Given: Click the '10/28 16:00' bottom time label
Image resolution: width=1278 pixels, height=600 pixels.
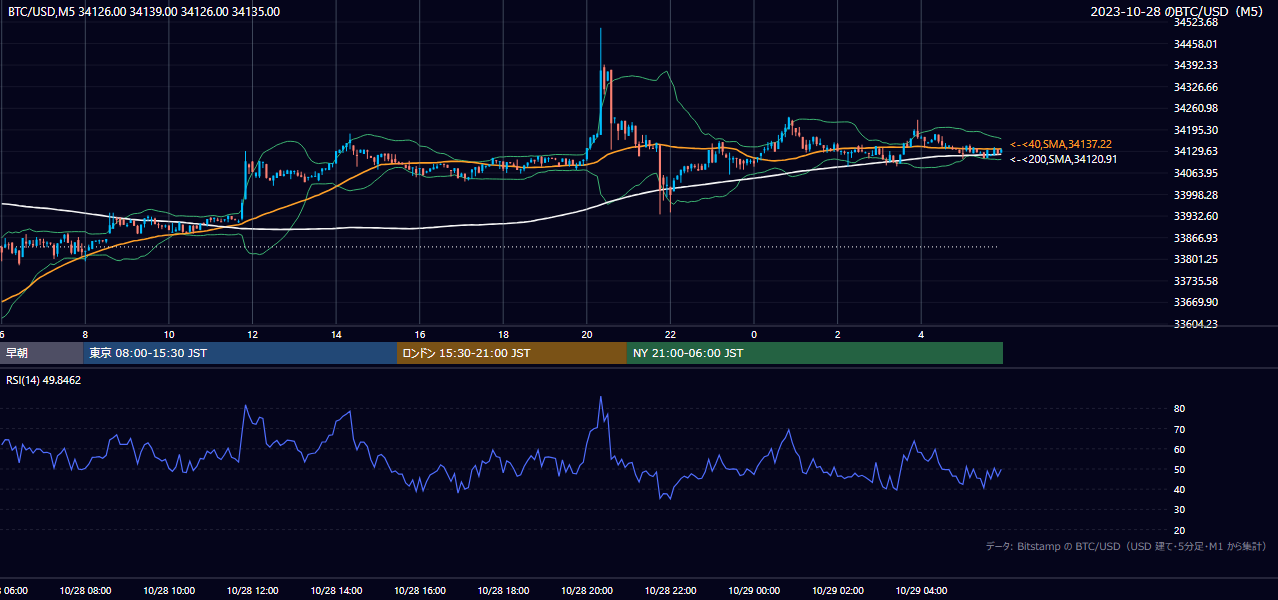Looking at the screenshot, I should pos(420,590).
